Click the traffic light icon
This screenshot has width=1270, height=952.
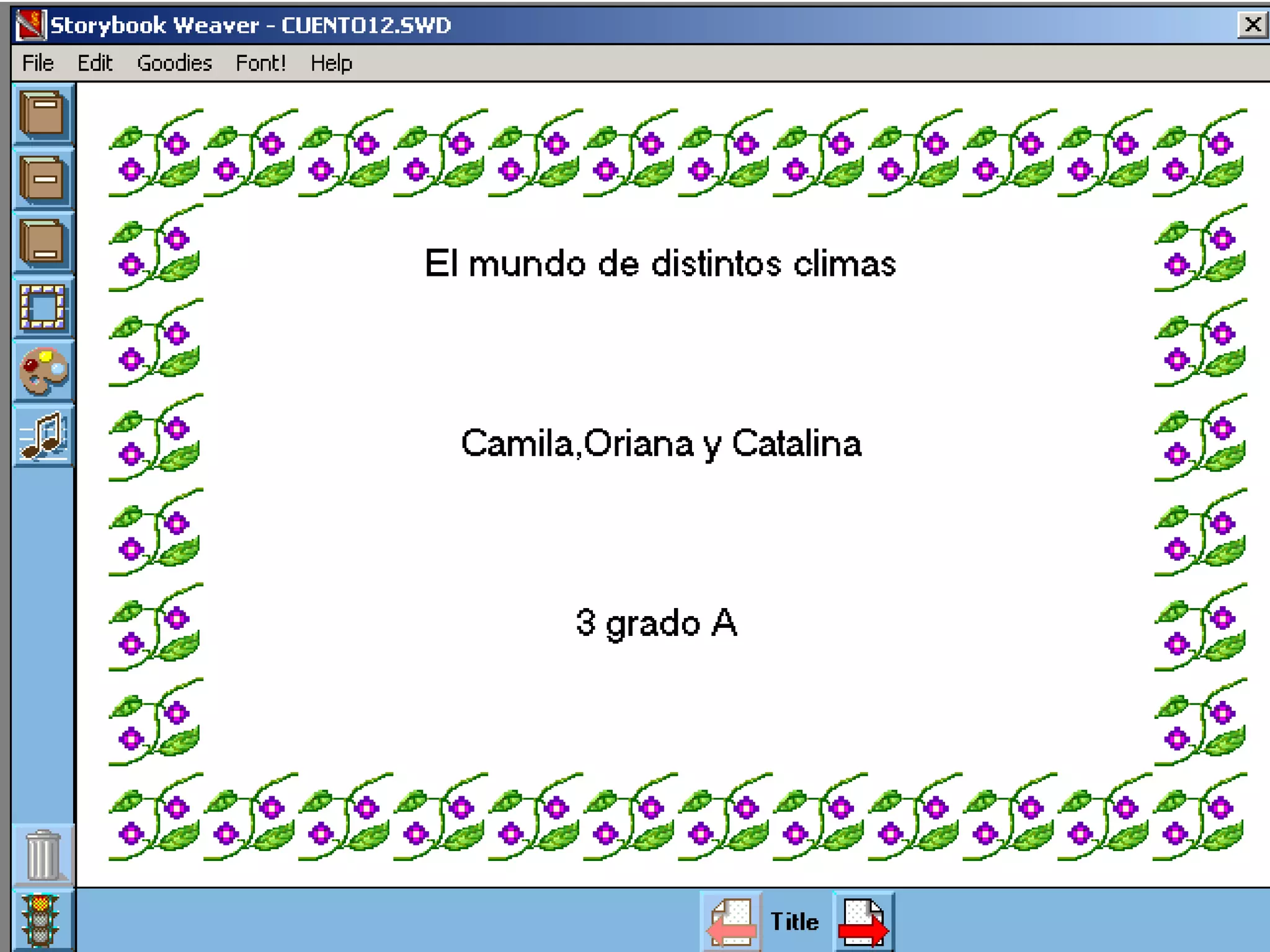click(x=41, y=920)
